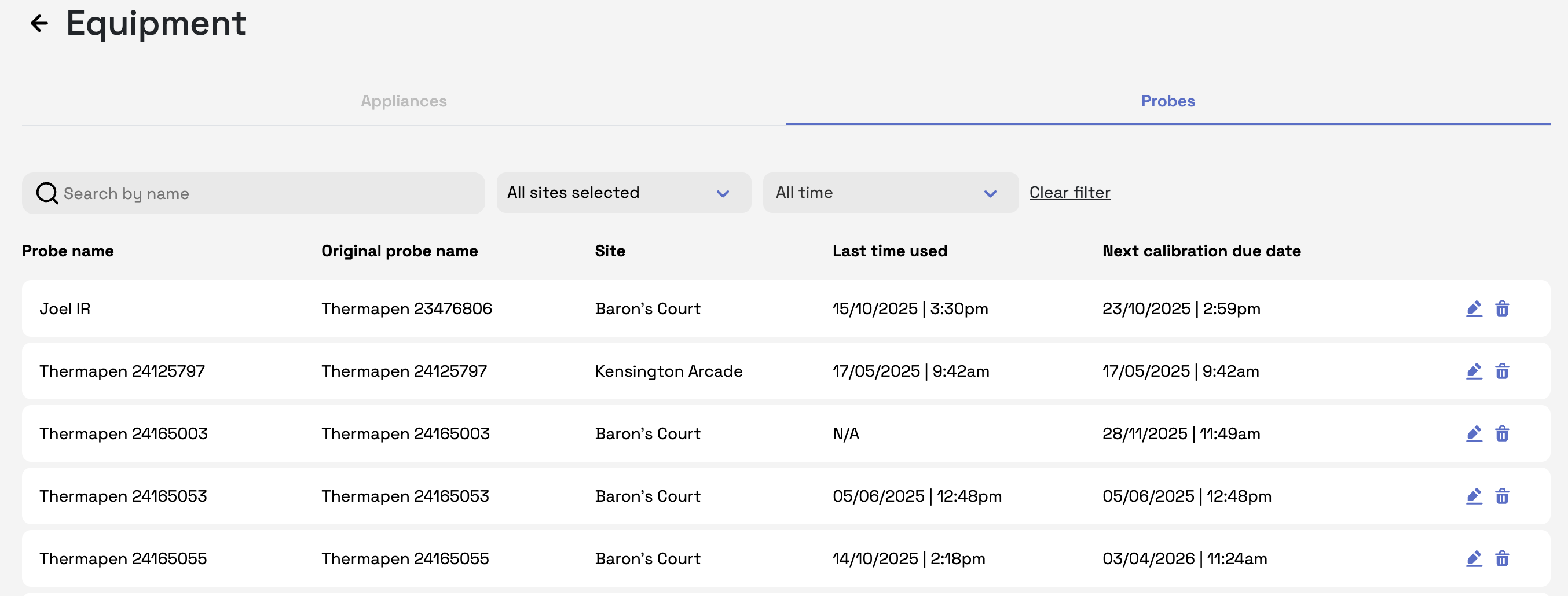The image size is (1568, 596).
Task: Click the Next calibration due date header
Action: pos(1201,251)
